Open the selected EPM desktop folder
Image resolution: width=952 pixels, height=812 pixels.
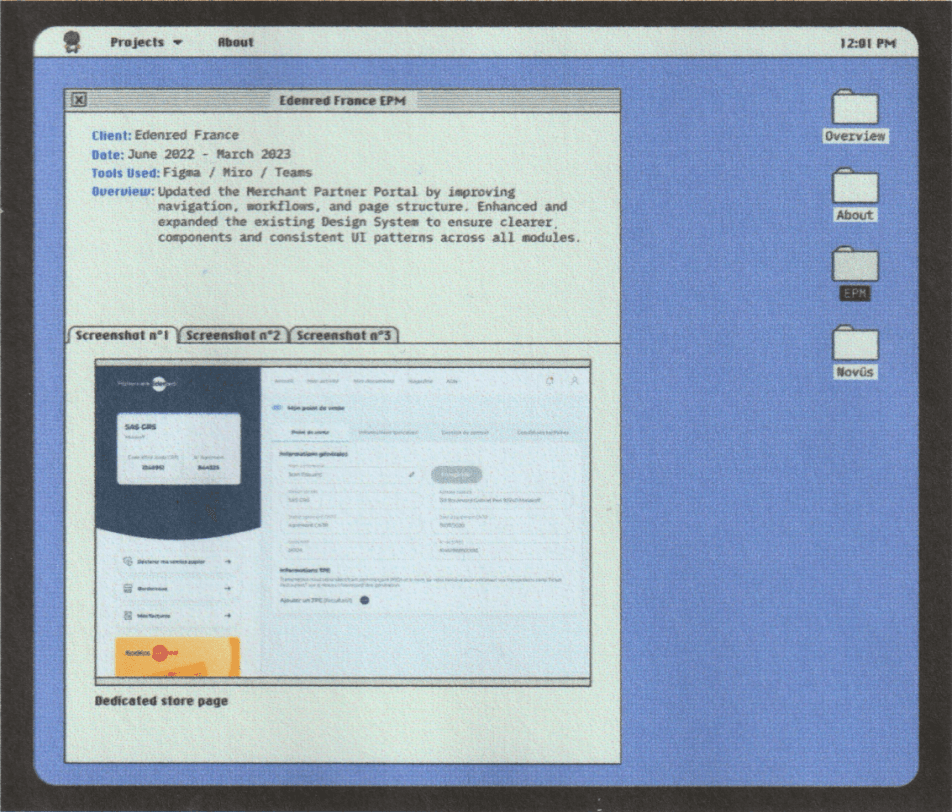coord(855,273)
